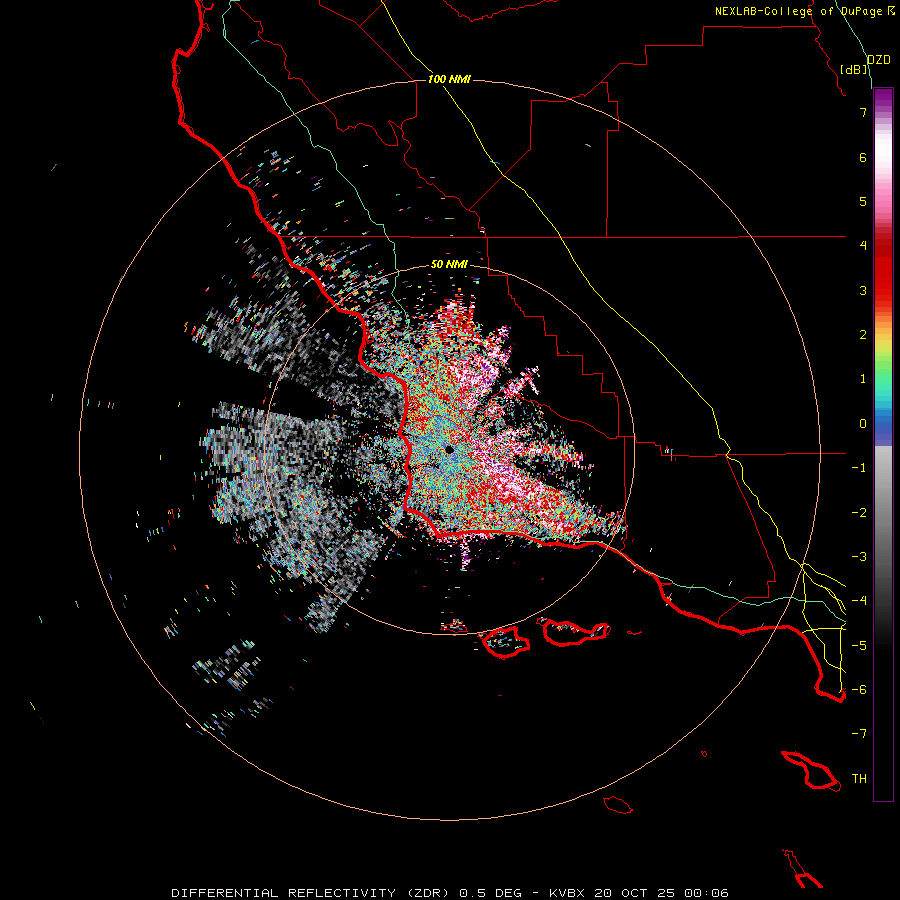Click the "-5" value on the color scale
This screenshot has height=900, width=900.
pos(859,646)
